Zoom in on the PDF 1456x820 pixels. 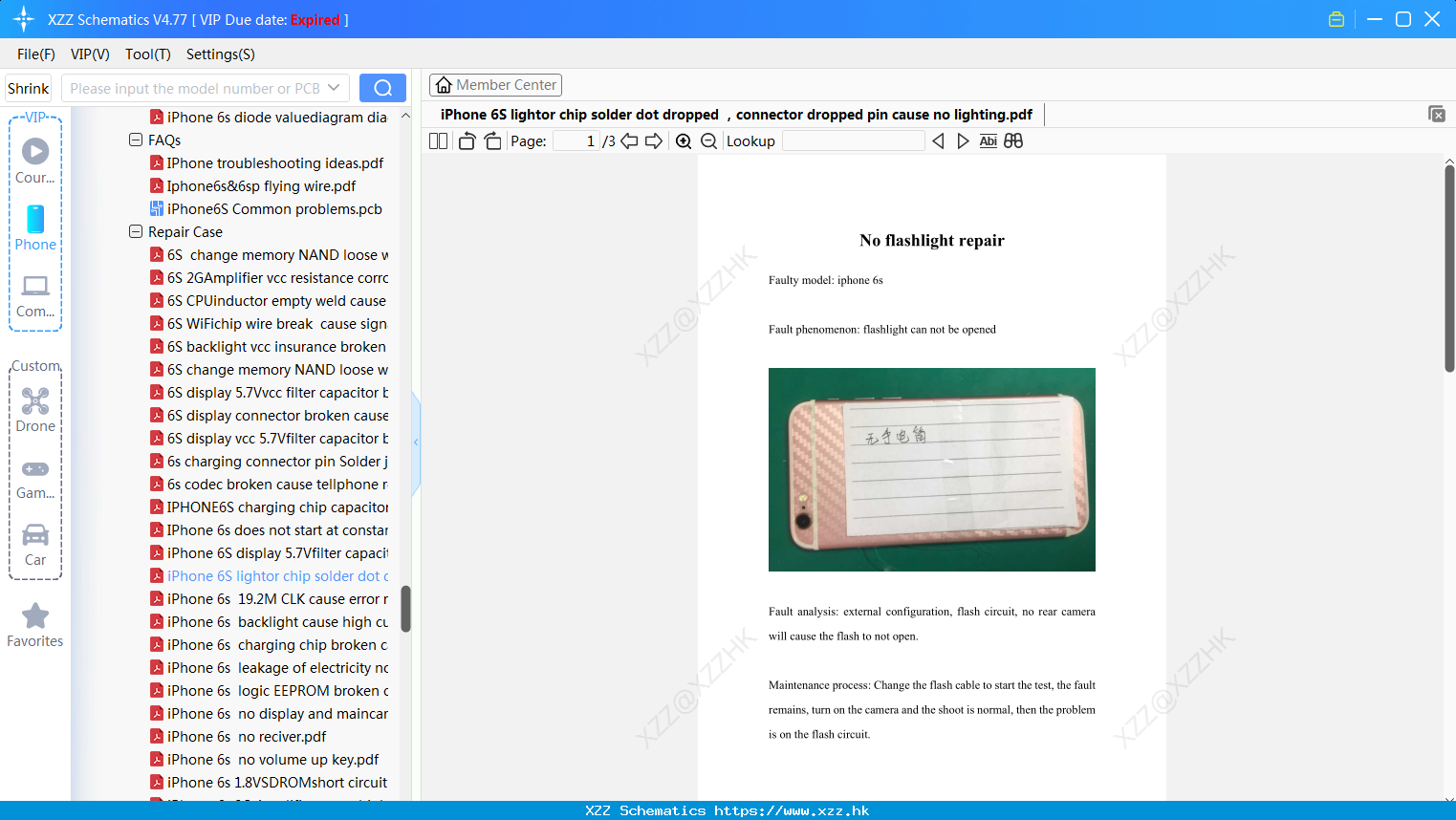pyautogui.click(x=684, y=141)
